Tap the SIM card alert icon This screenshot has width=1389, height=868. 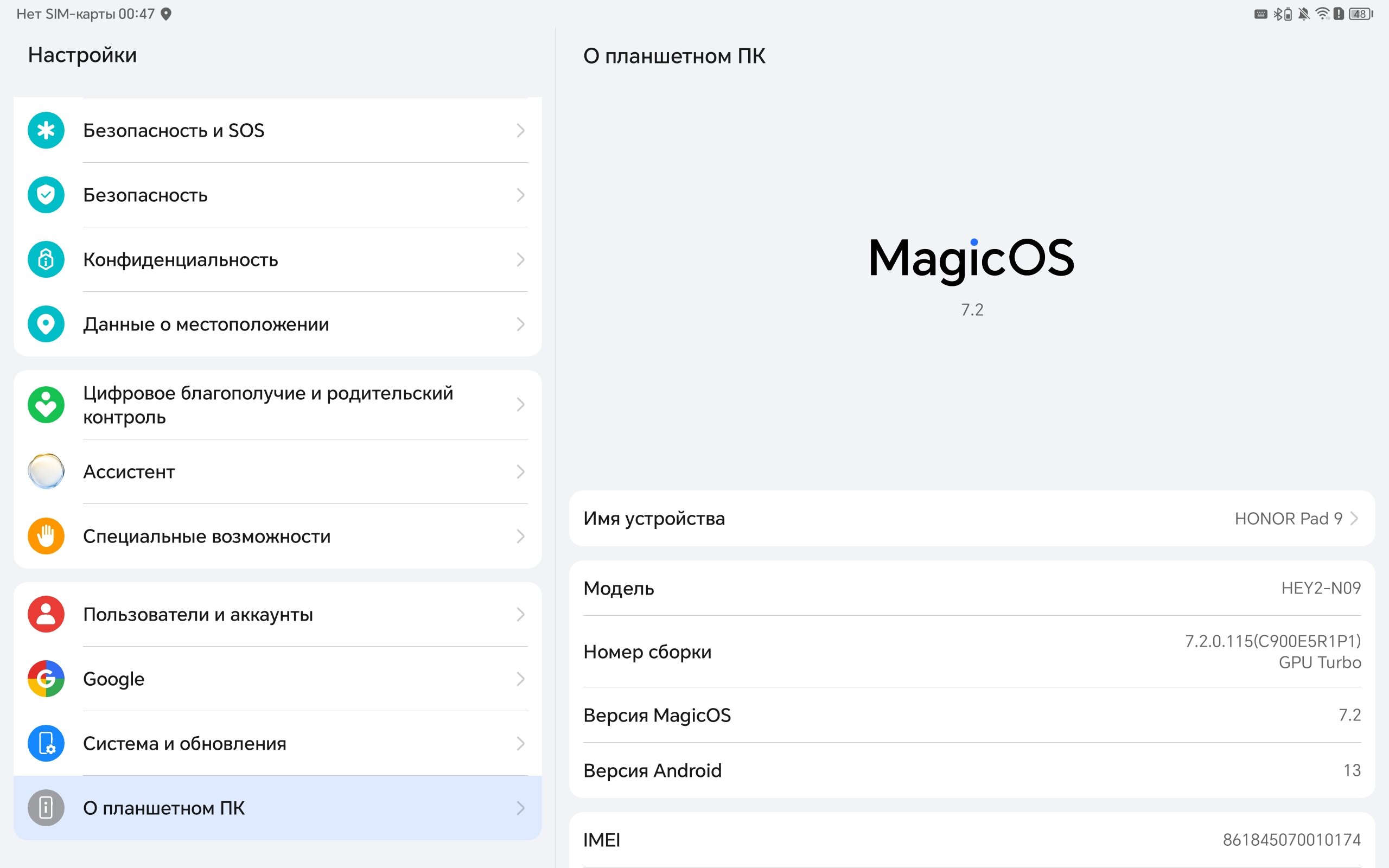pyautogui.click(x=1339, y=14)
